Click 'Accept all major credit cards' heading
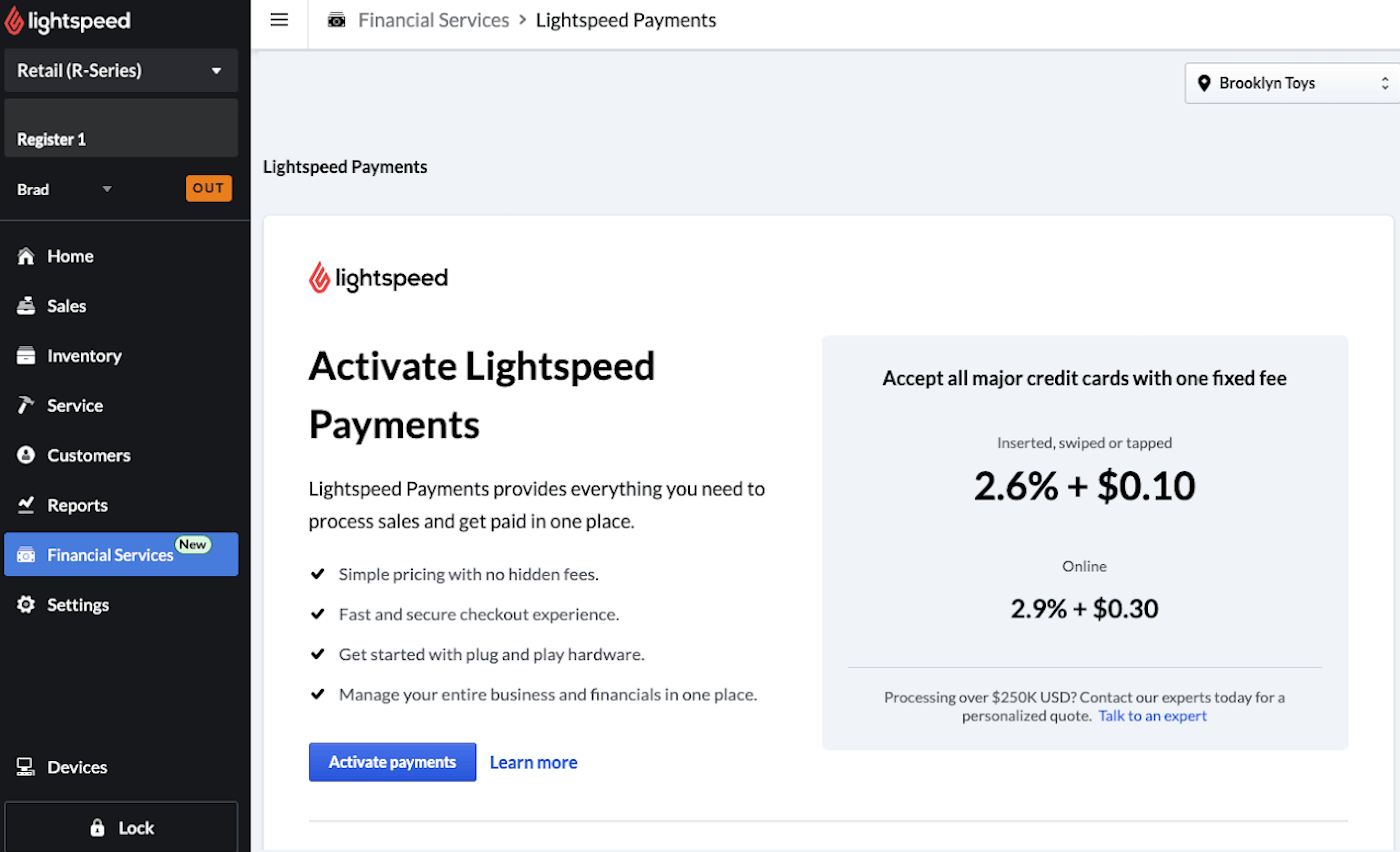The height and width of the screenshot is (852, 1400). (x=1085, y=378)
